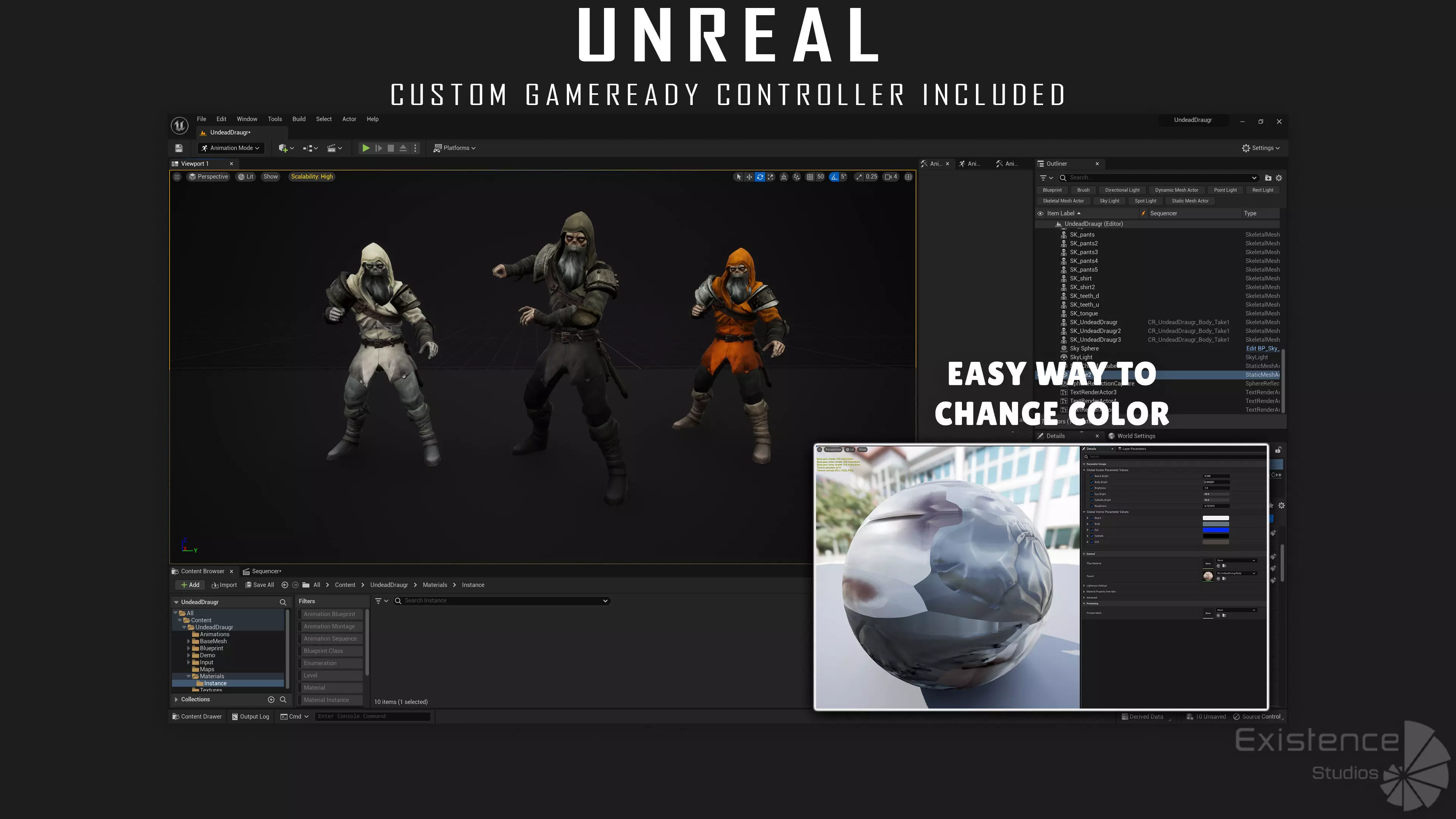Click the Add button in Content Browser
1456x819 pixels.
tap(190, 585)
